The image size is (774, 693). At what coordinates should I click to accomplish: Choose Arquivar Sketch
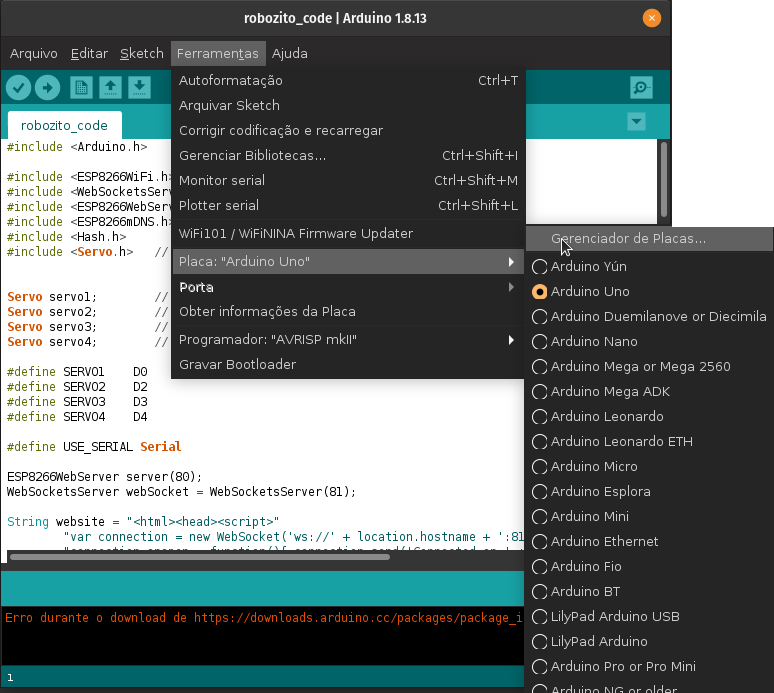(348, 106)
